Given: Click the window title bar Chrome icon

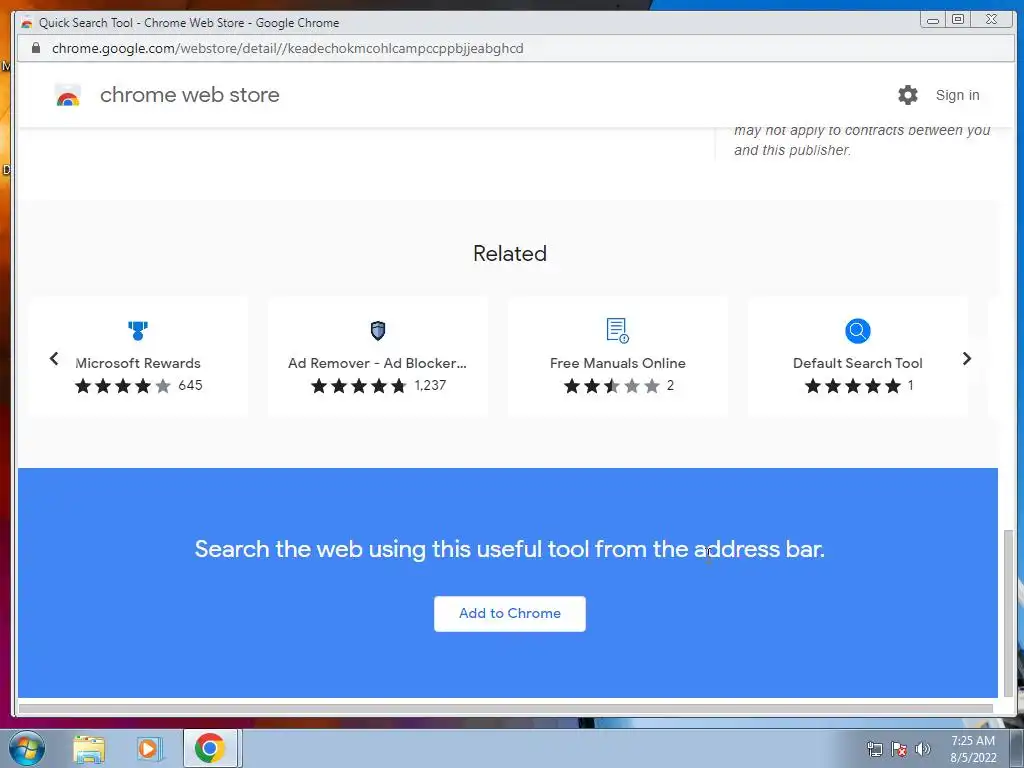Looking at the screenshot, I should point(27,23).
